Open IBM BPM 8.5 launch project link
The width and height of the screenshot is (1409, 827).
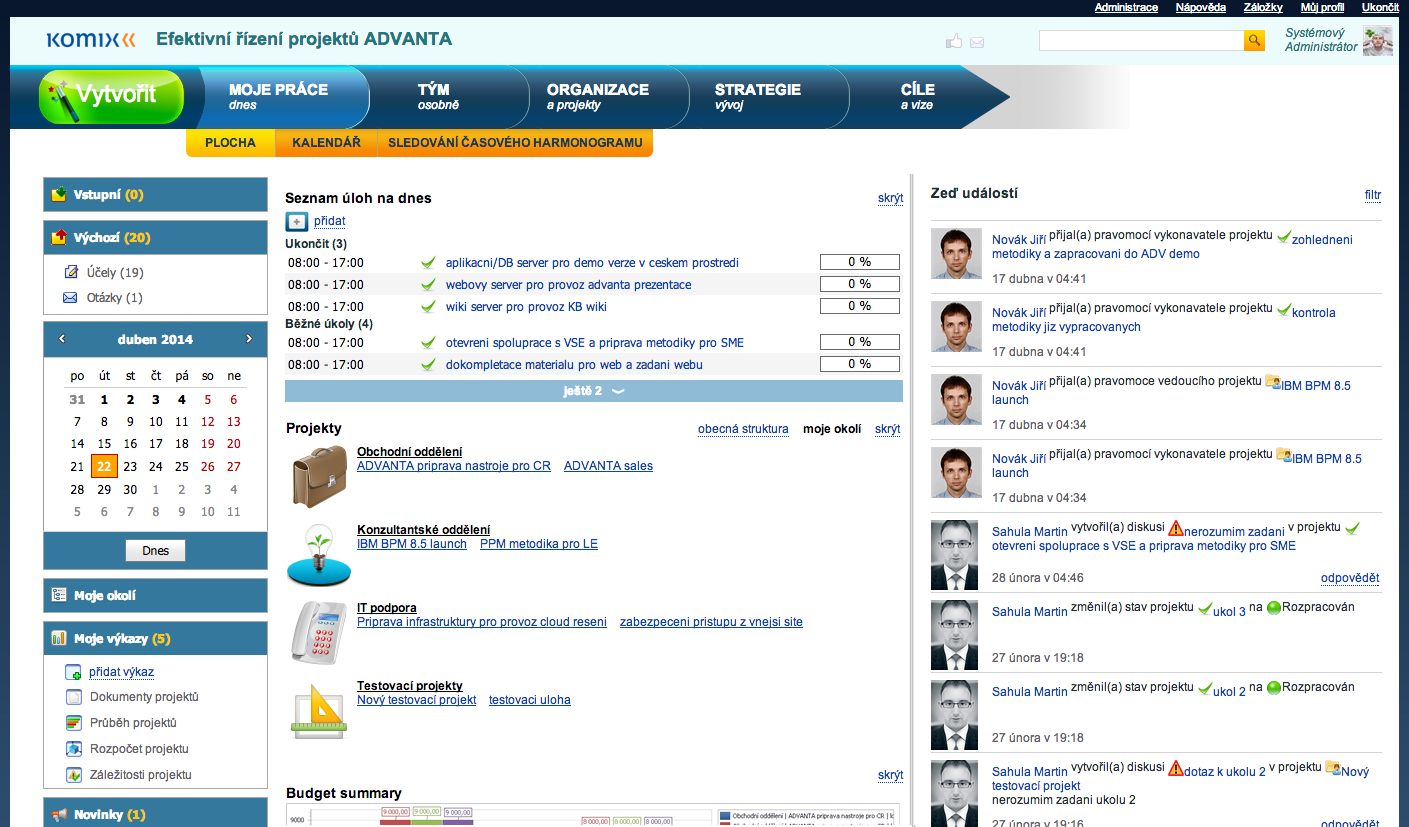click(x=412, y=544)
